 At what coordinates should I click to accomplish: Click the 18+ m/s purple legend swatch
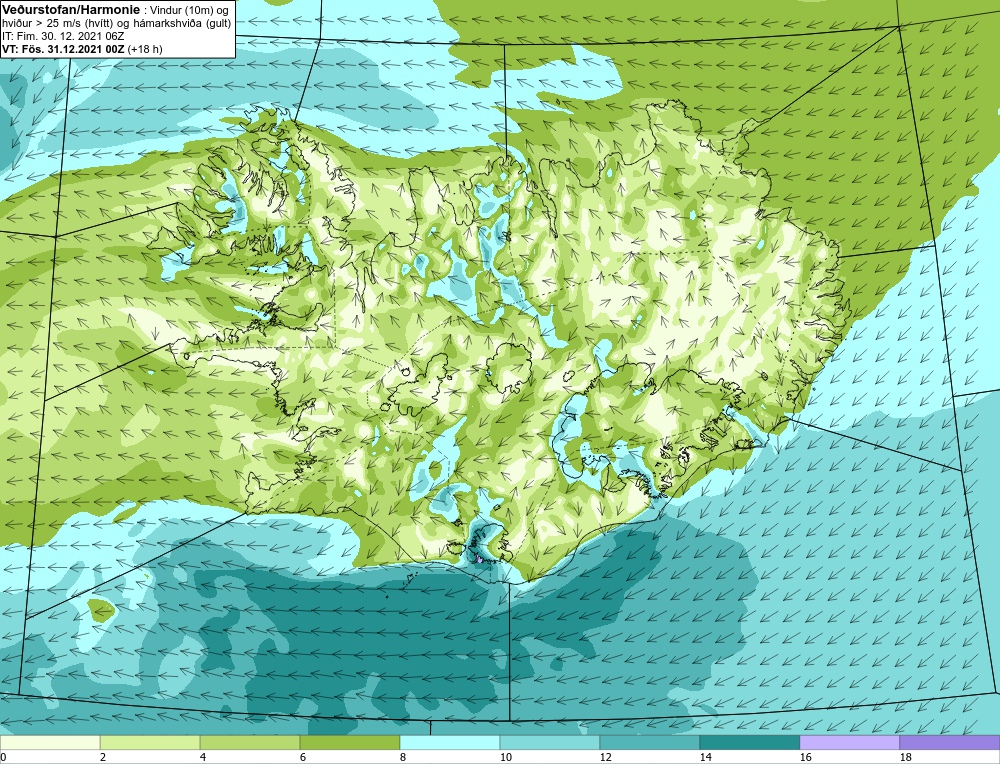point(950,743)
